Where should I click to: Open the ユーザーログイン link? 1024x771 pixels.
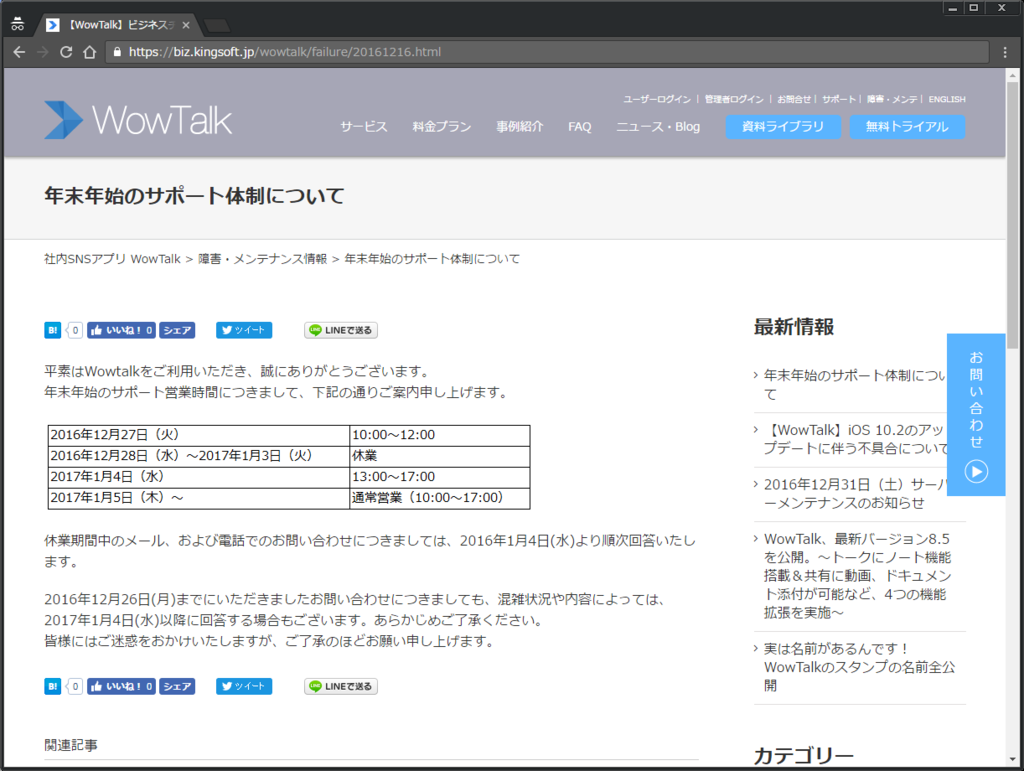[656, 99]
